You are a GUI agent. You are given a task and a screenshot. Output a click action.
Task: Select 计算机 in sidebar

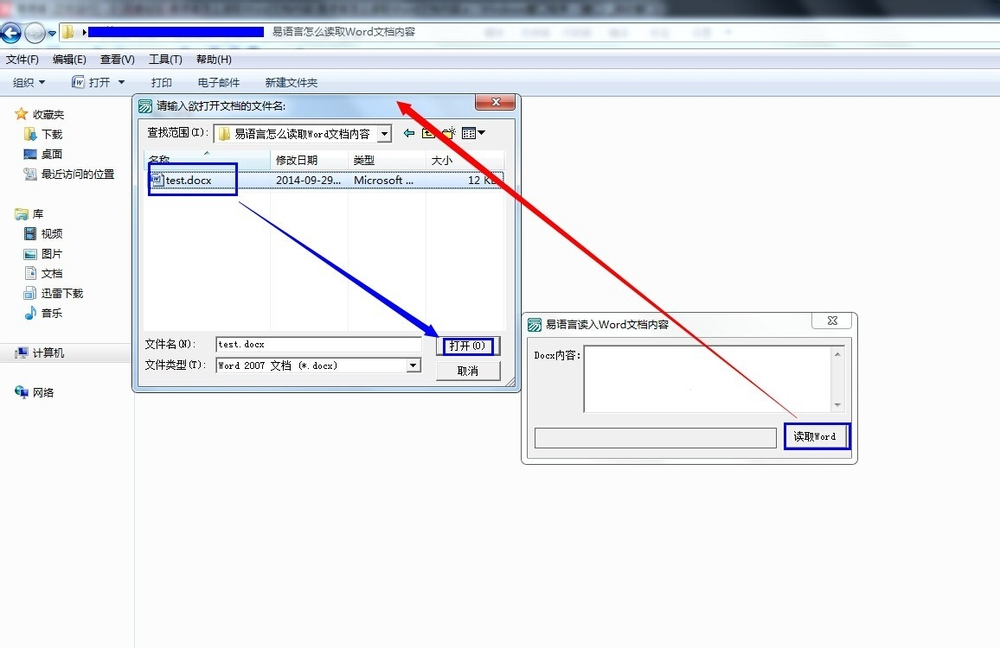point(40,353)
